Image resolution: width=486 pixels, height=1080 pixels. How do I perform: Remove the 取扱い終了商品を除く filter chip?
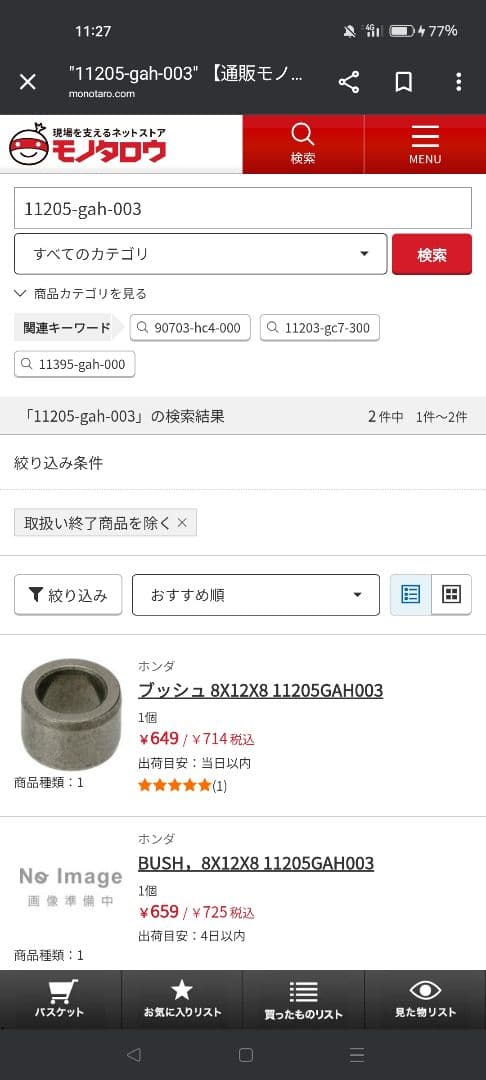182,523
